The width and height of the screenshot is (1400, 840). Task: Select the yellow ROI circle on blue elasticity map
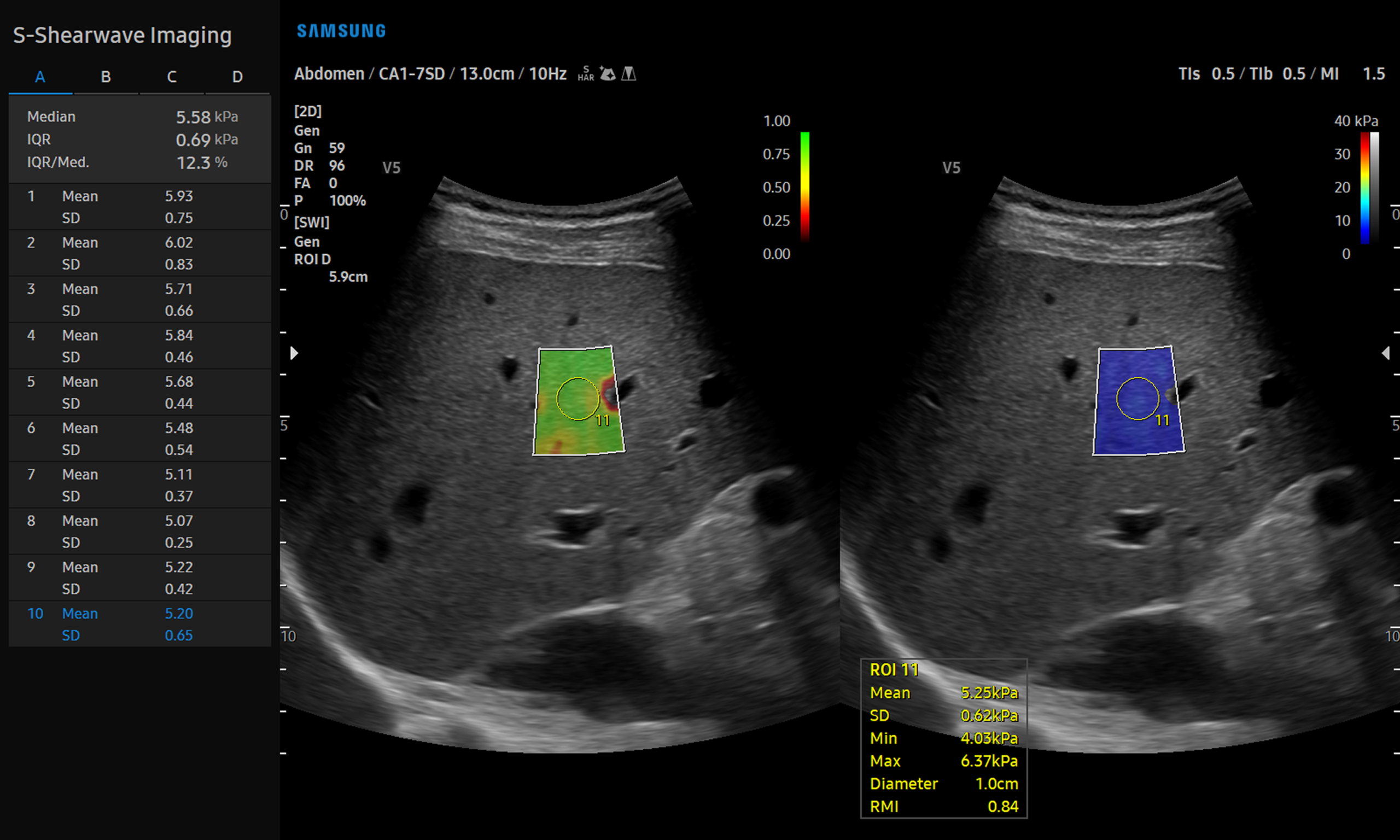click(x=1137, y=399)
